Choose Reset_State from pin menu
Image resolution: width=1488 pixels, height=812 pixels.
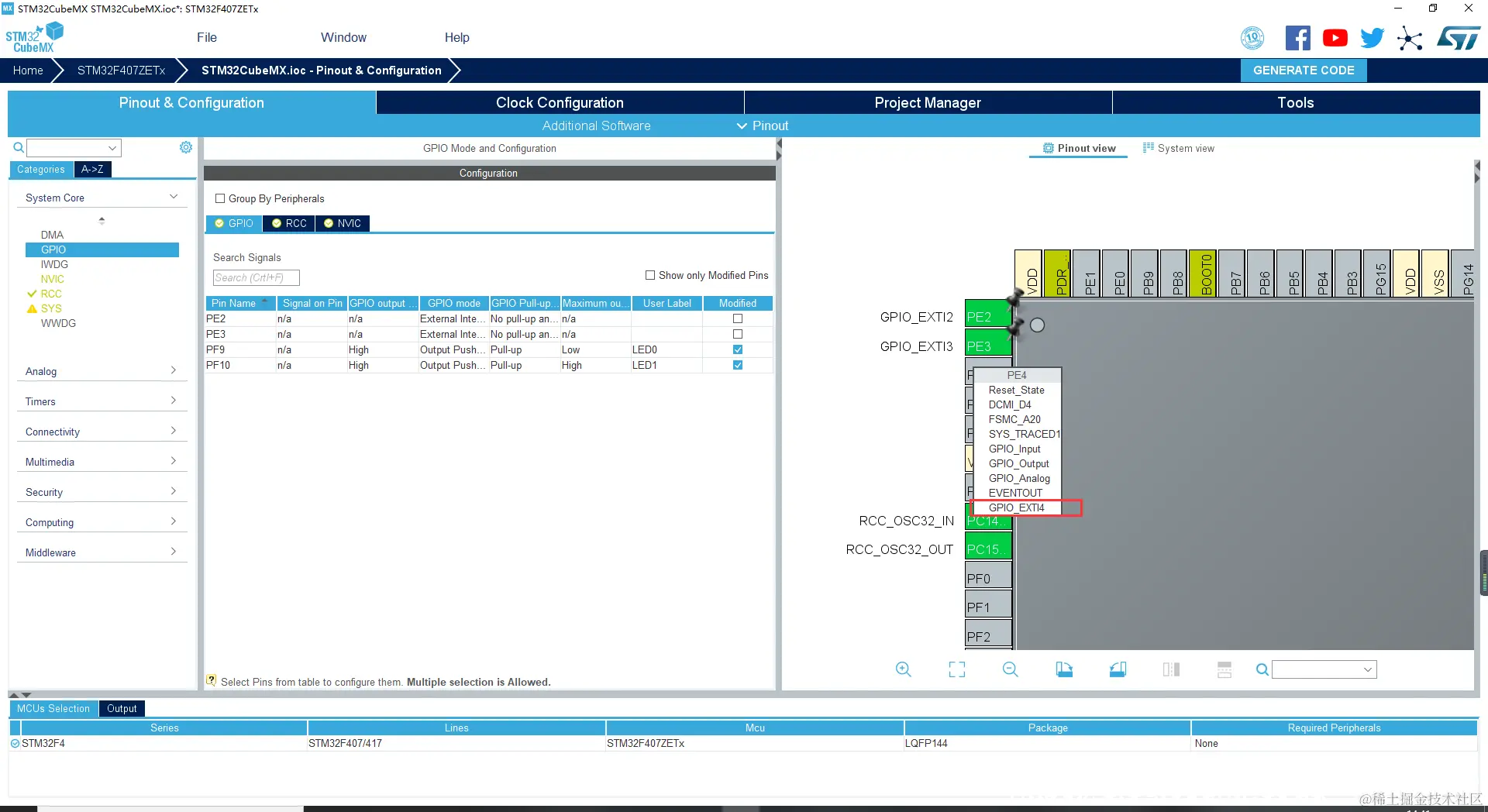pyautogui.click(x=1016, y=390)
